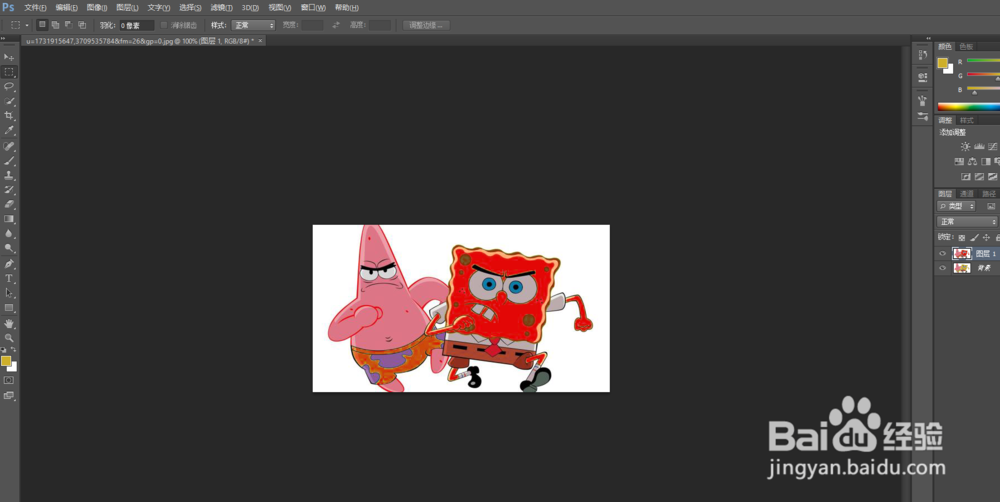Select the Pen tool
Image resolution: width=1000 pixels, height=502 pixels.
(x=9, y=264)
